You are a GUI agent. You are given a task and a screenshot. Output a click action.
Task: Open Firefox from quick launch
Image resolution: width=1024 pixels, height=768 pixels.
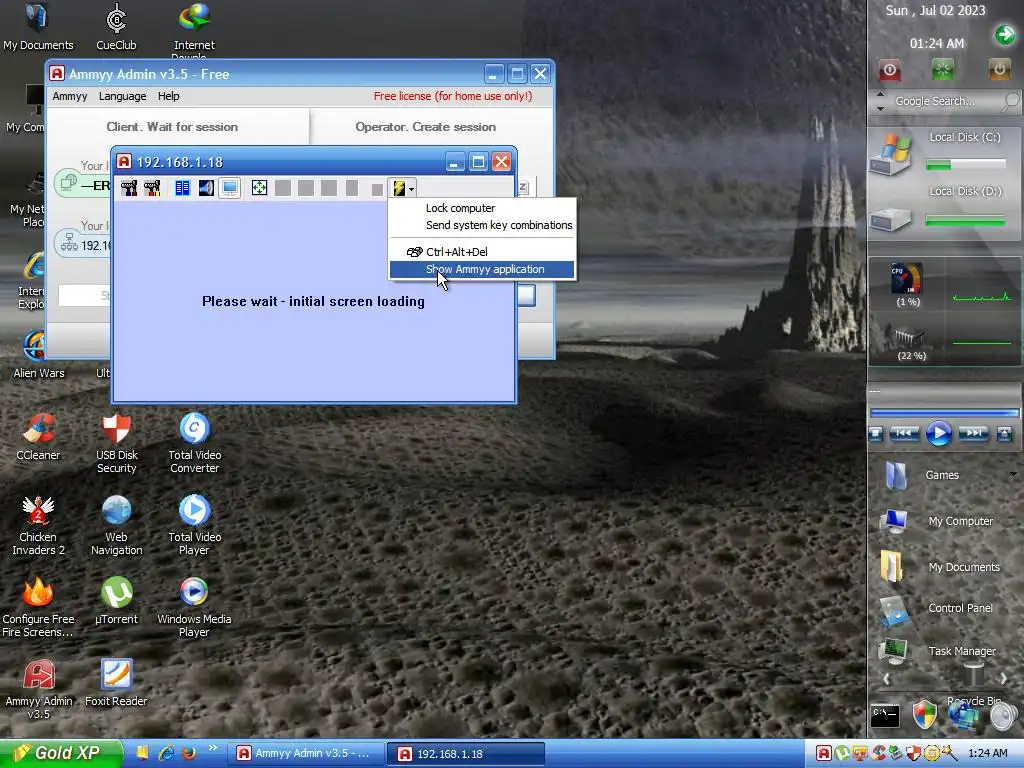pyautogui.click(x=189, y=753)
